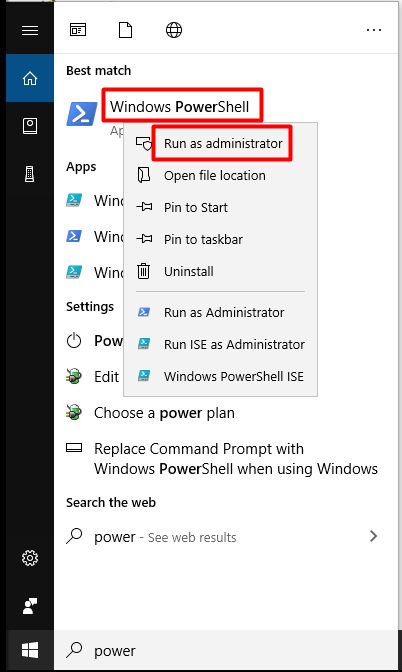Select the Home icon in sidebar
Screen dimensions: 402x672
pyautogui.click(x=30, y=78)
